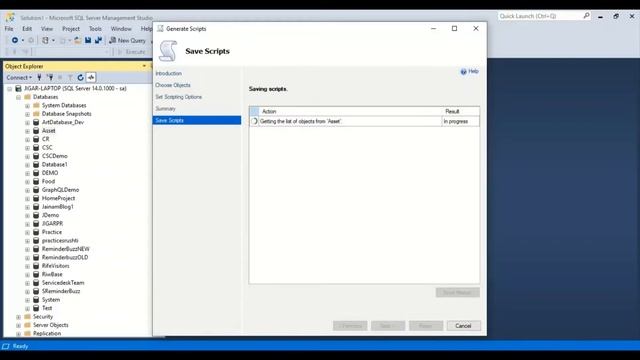640x360 pixels.
Task: Click the Stop icon in Object Explorer toolbar
Action: [60, 77]
